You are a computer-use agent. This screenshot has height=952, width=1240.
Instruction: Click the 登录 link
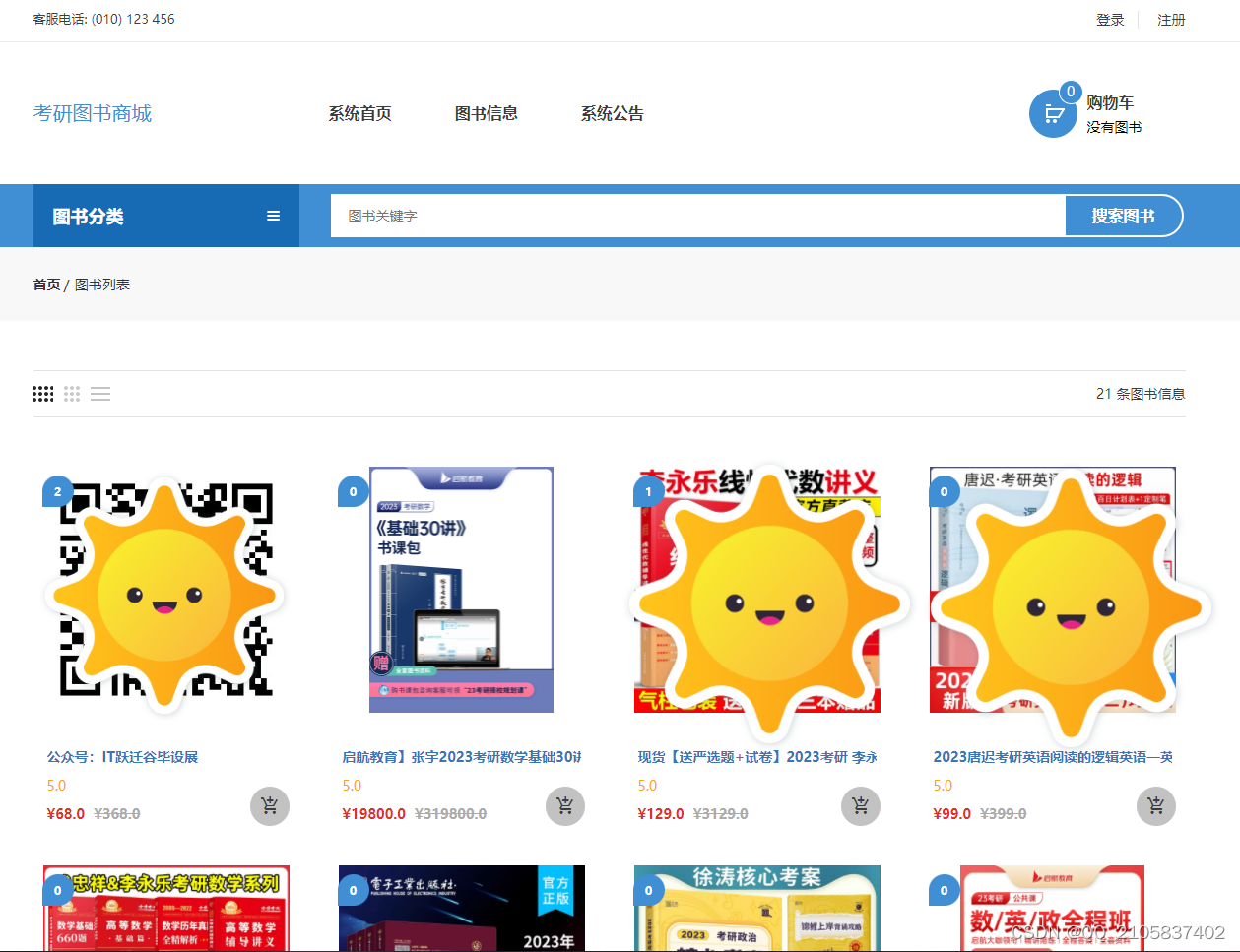[x=1109, y=19]
